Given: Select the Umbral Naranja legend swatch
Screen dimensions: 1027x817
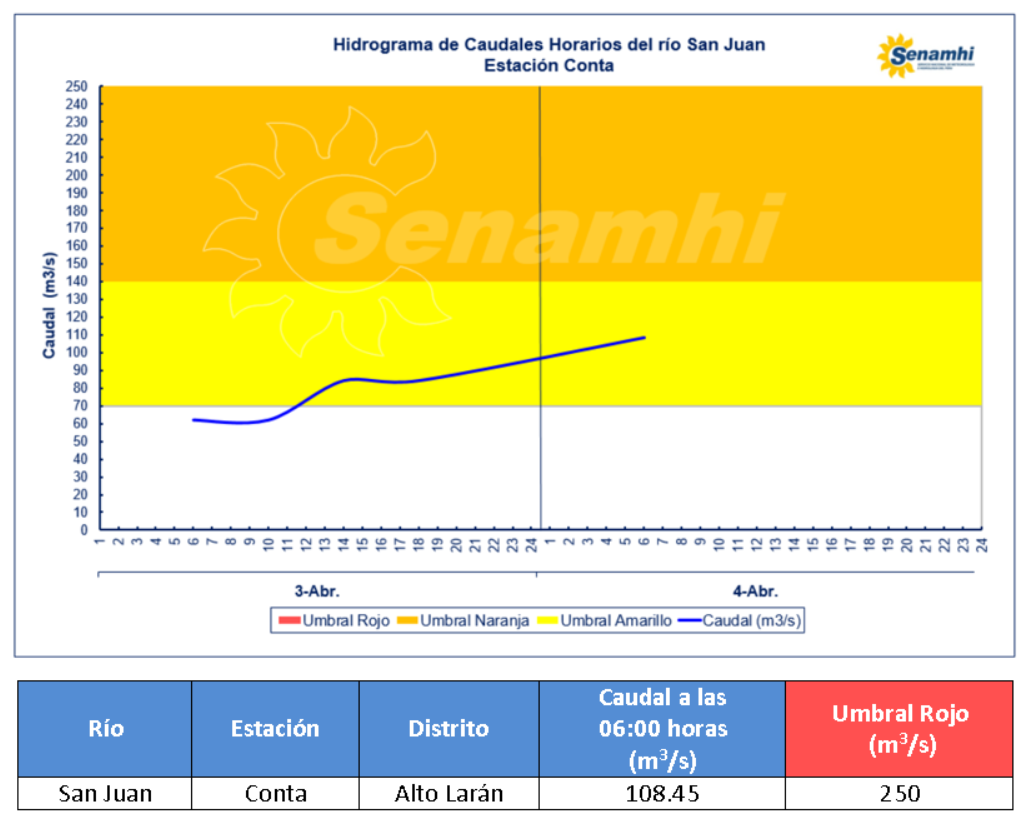Looking at the screenshot, I should tap(407, 620).
